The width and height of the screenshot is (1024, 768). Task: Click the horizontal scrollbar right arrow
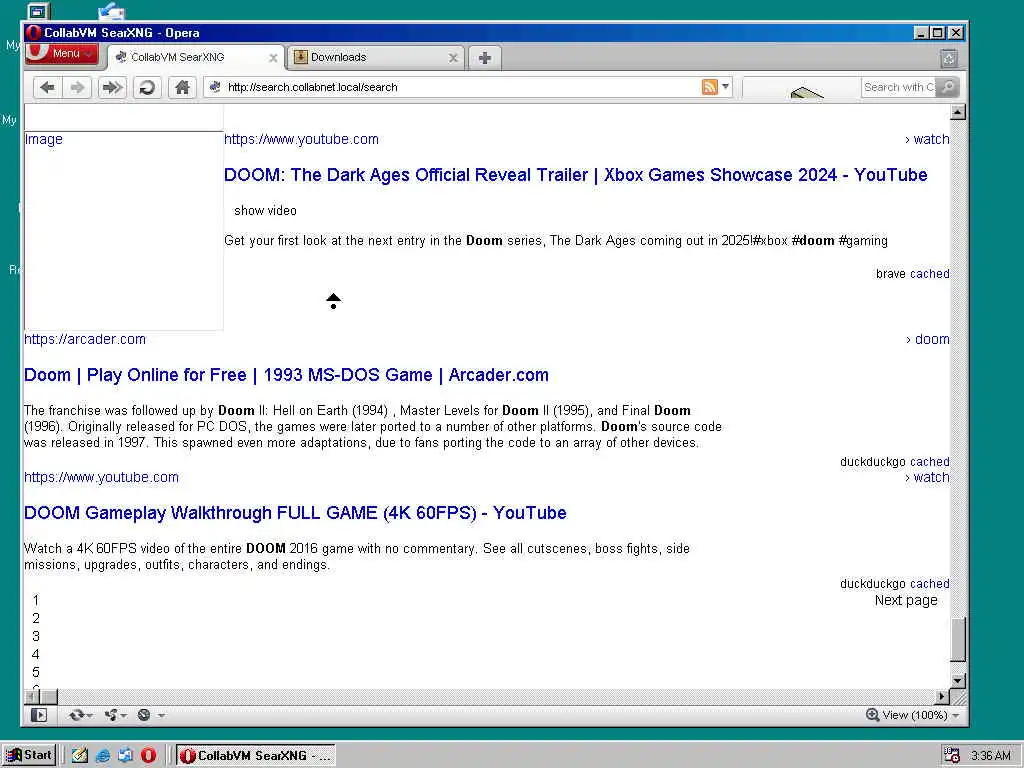[942, 696]
